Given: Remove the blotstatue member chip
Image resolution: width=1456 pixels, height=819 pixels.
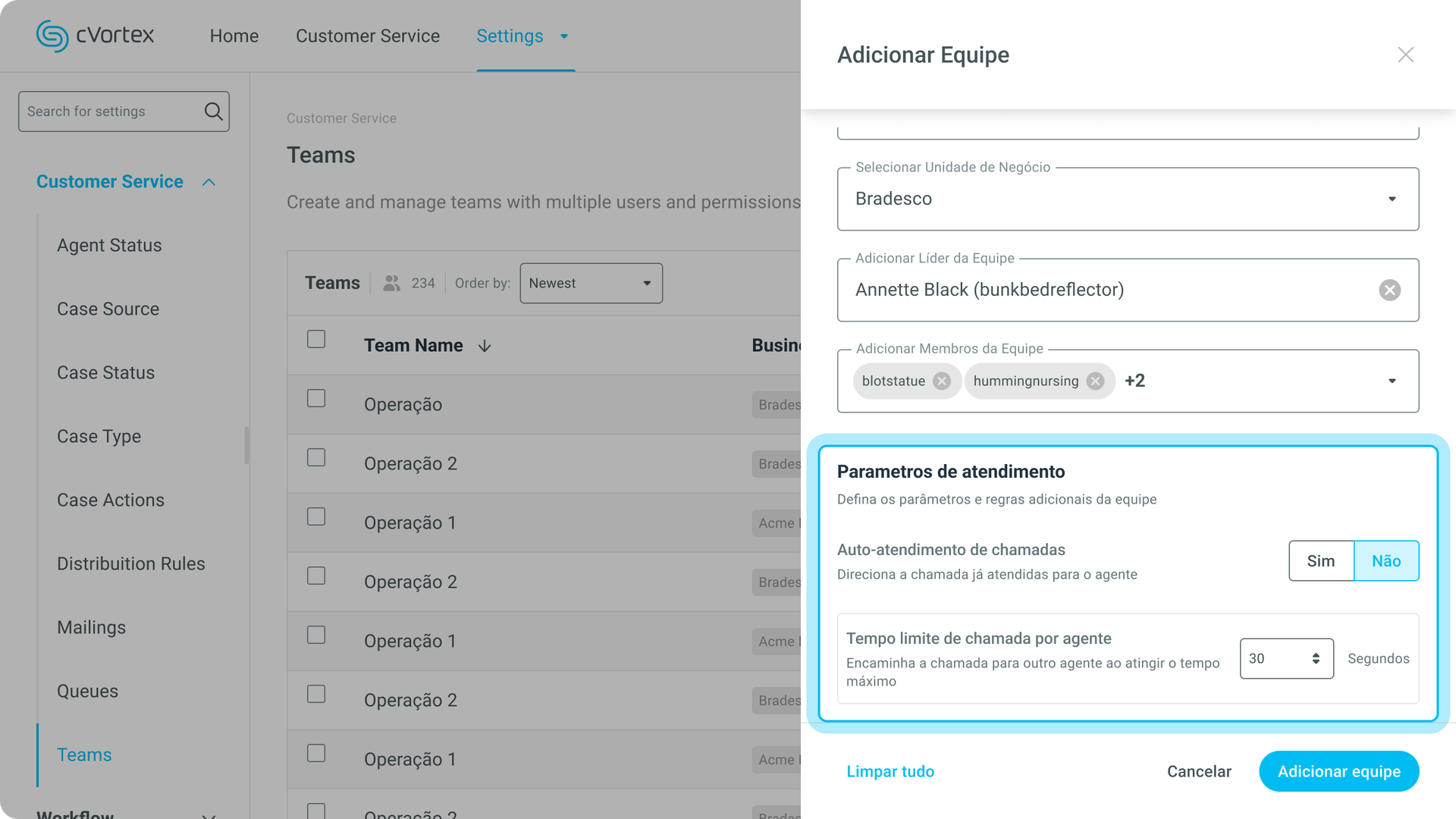Looking at the screenshot, I should 941,381.
